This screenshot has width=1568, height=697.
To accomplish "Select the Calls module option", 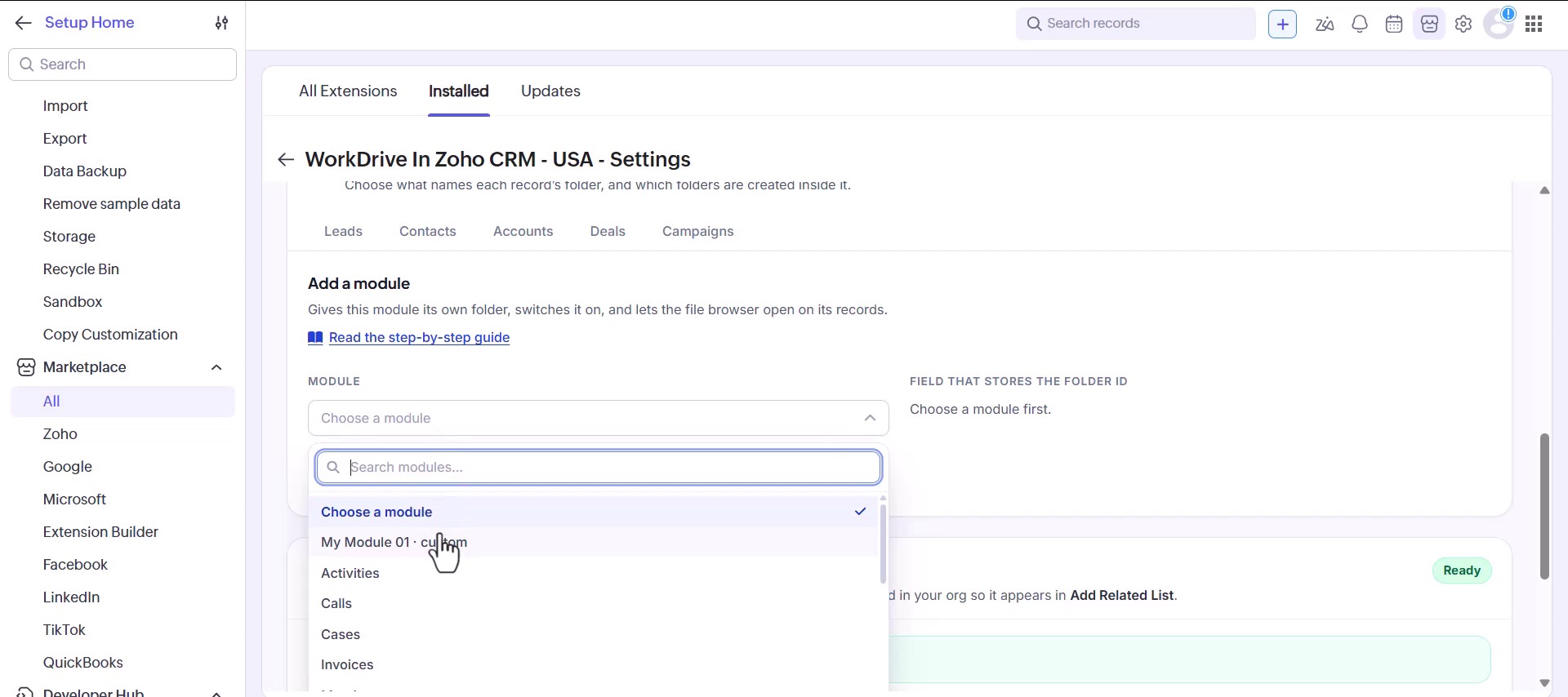I will click(x=593, y=604).
